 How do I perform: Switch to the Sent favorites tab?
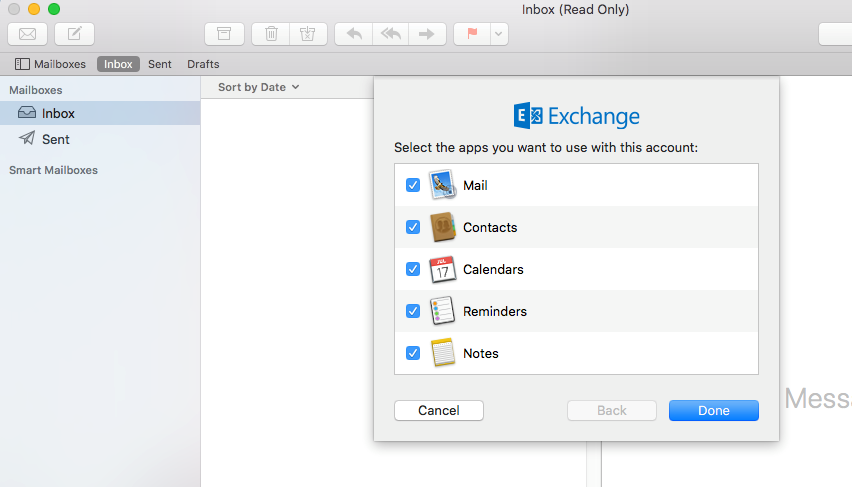pos(160,64)
